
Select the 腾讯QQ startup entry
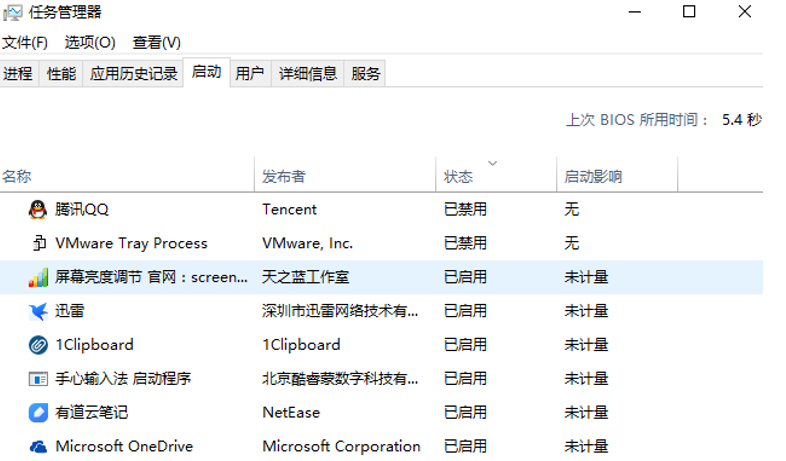82,209
